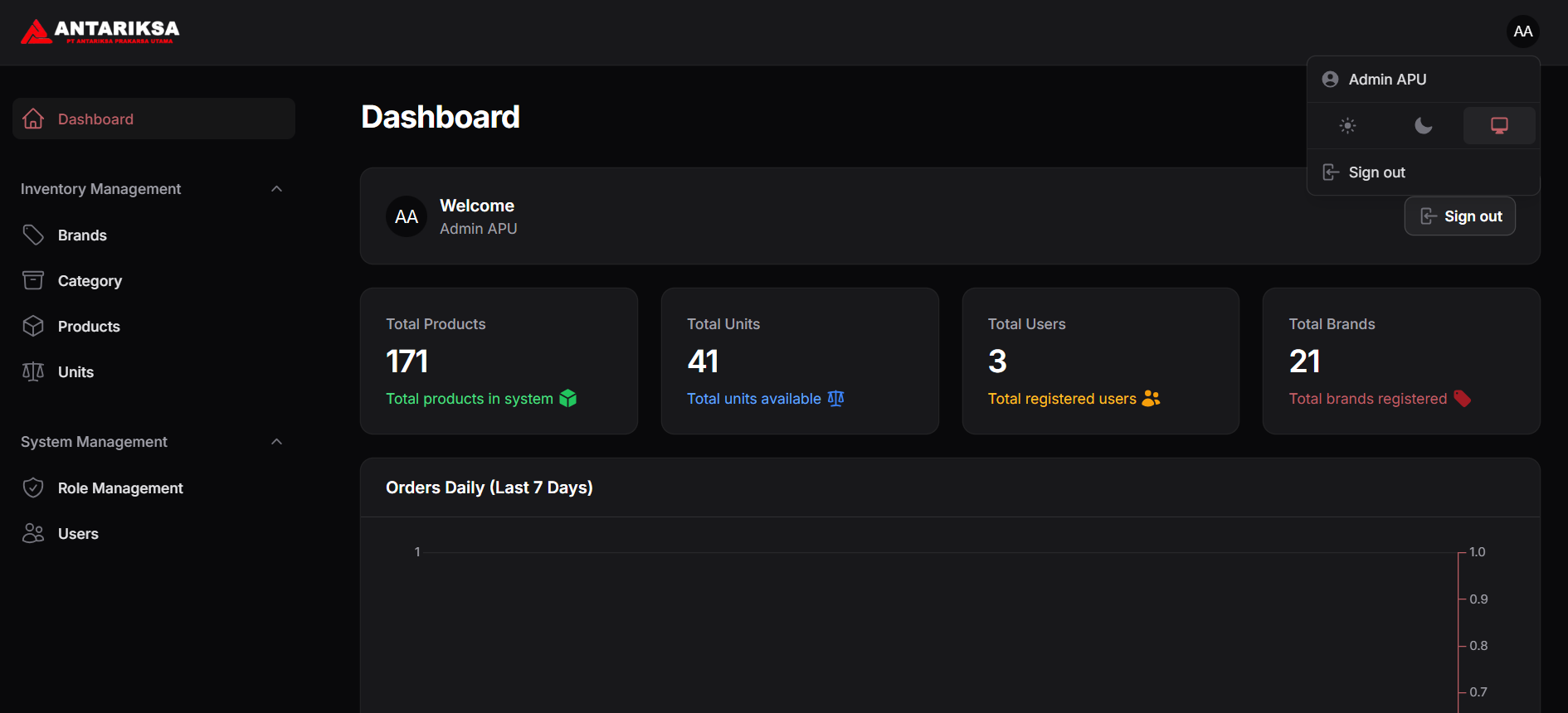The image size is (1568, 713).
Task: Click the Total Products stat card
Action: [x=499, y=361]
